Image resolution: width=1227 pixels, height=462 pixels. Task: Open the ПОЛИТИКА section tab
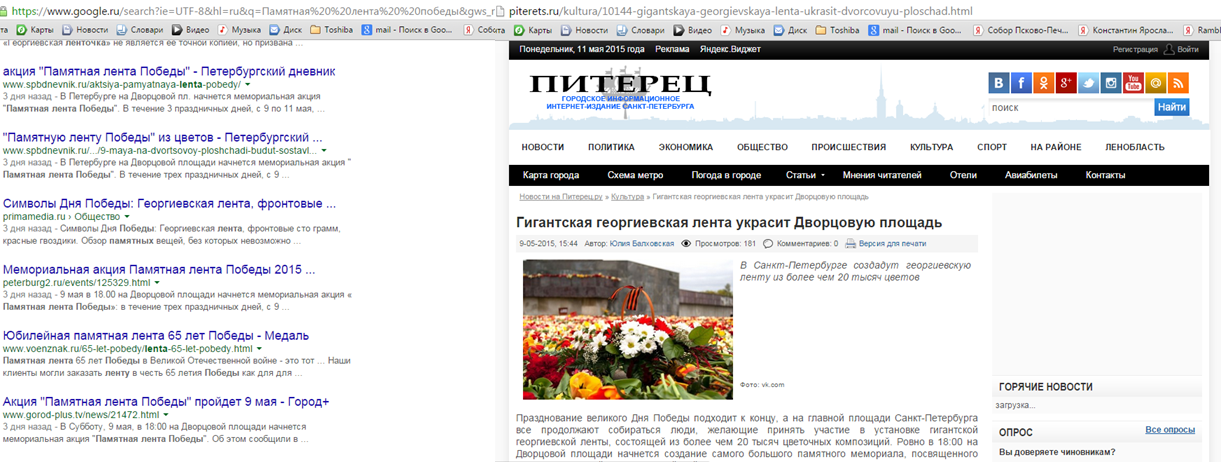611,147
